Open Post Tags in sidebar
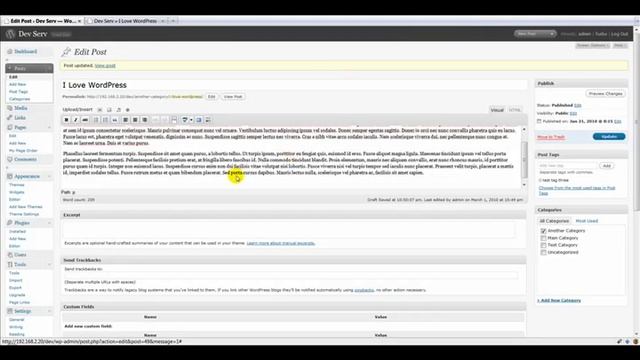This screenshot has width=640, height=360. tap(18, 91)
